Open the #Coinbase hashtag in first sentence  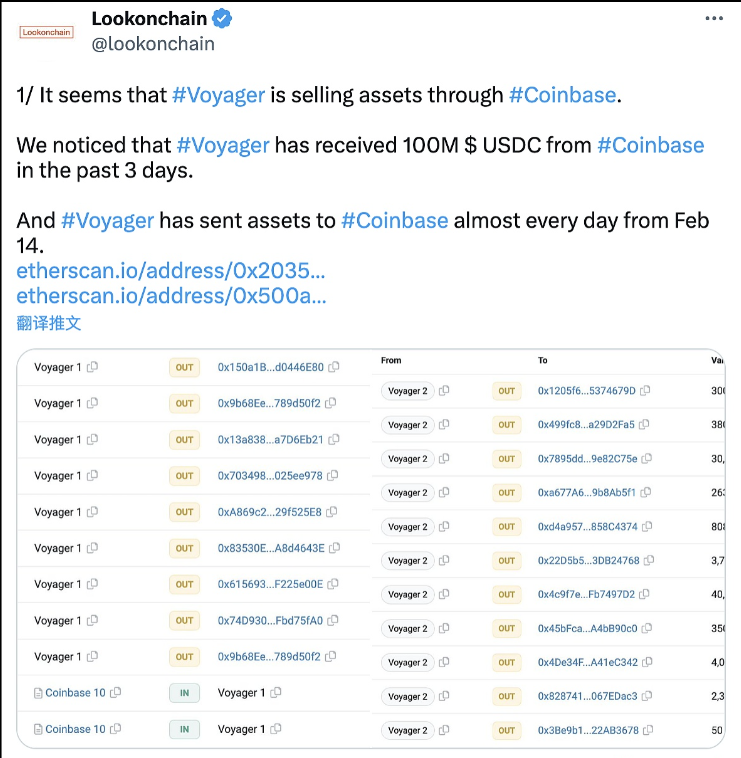coord(562,95)
